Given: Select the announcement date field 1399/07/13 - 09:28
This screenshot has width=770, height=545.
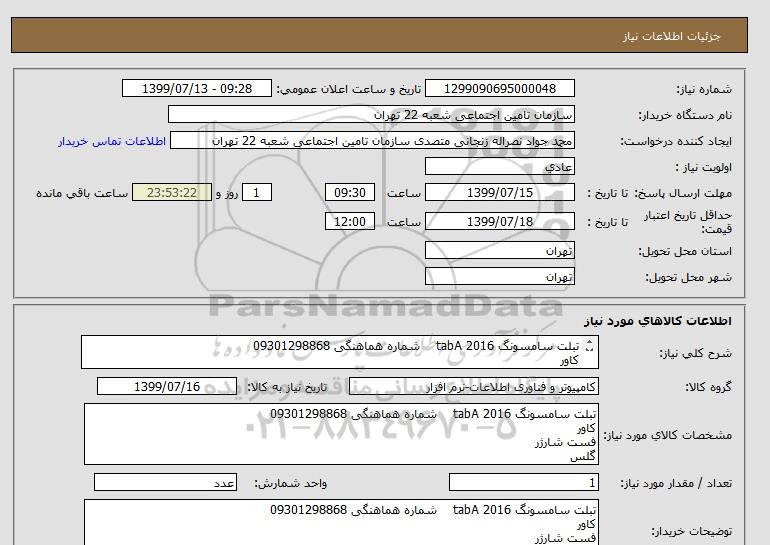Looking at the screenshot, I should (x=196, y=89).
